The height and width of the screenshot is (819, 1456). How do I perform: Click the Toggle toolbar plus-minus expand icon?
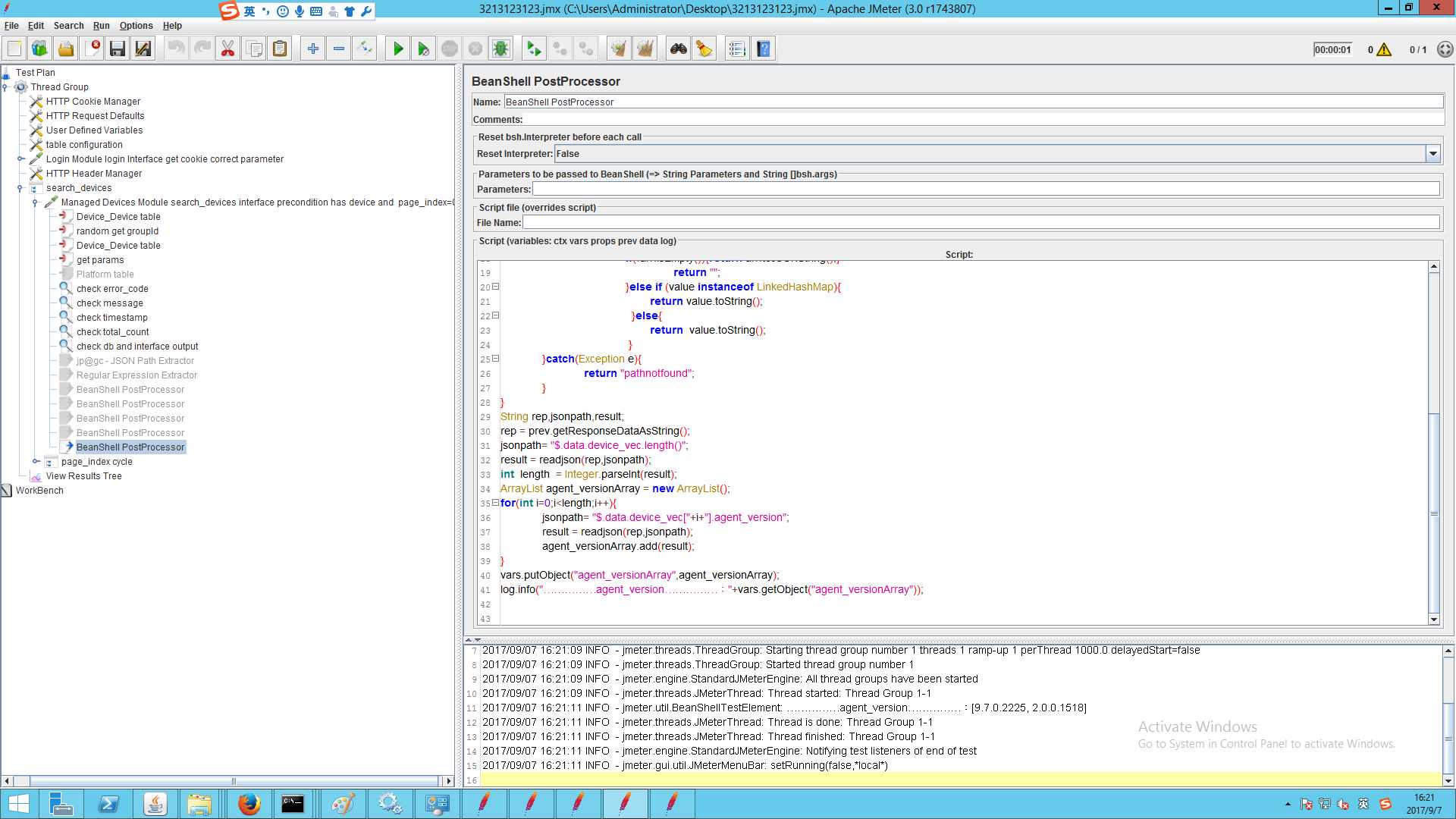coord(365,49)
